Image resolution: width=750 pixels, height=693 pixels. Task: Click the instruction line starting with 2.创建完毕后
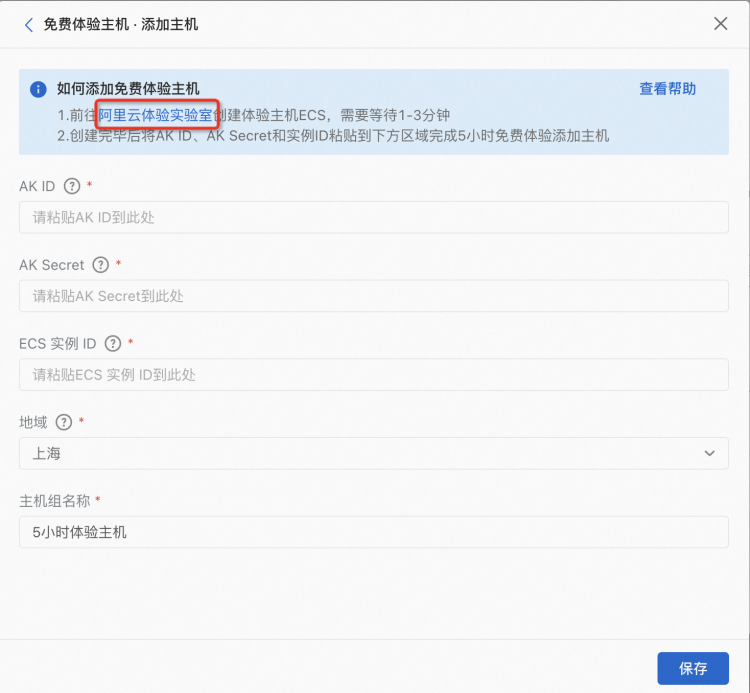(333, 136)
